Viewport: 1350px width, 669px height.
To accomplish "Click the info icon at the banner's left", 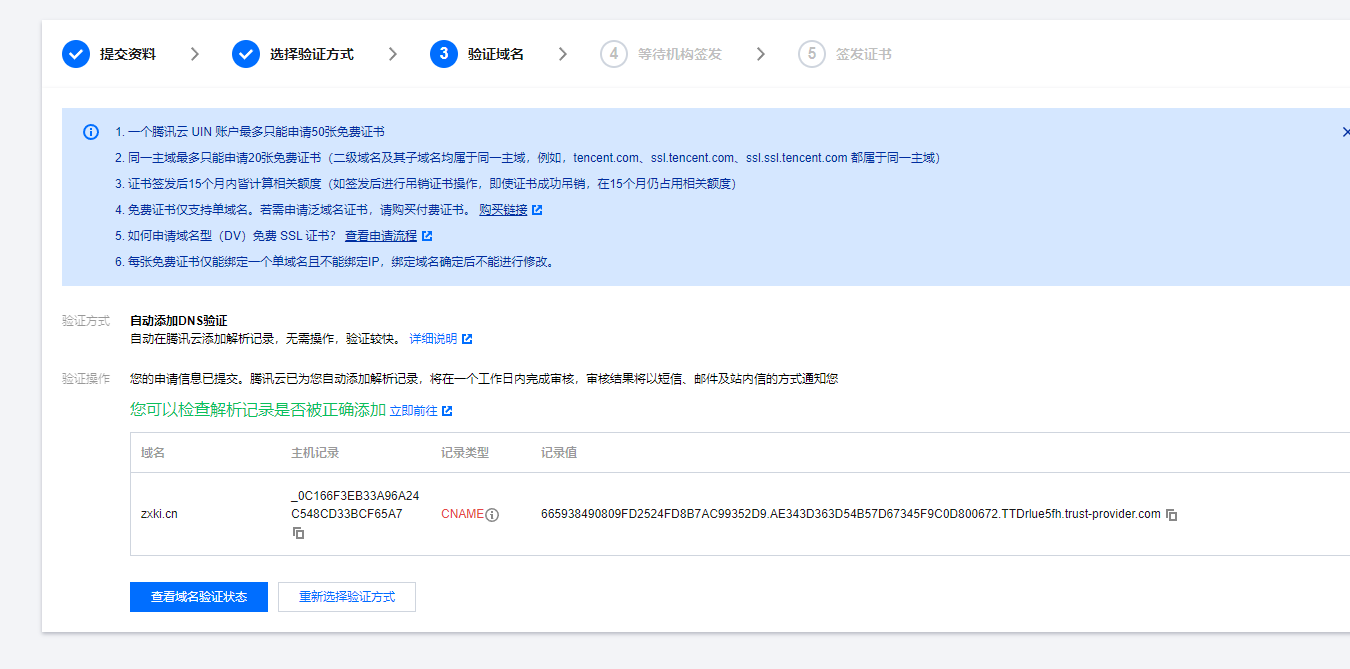I will [x=90, y=131].
